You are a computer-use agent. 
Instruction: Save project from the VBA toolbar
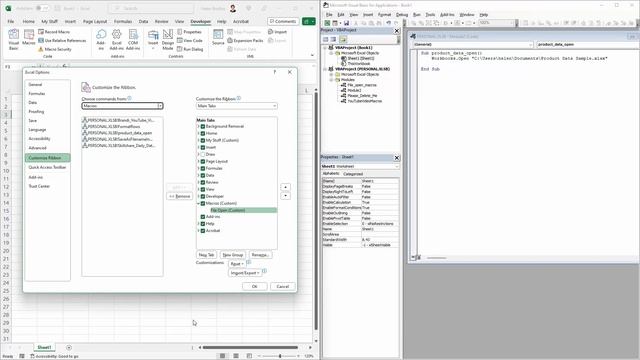coord(346,23)
